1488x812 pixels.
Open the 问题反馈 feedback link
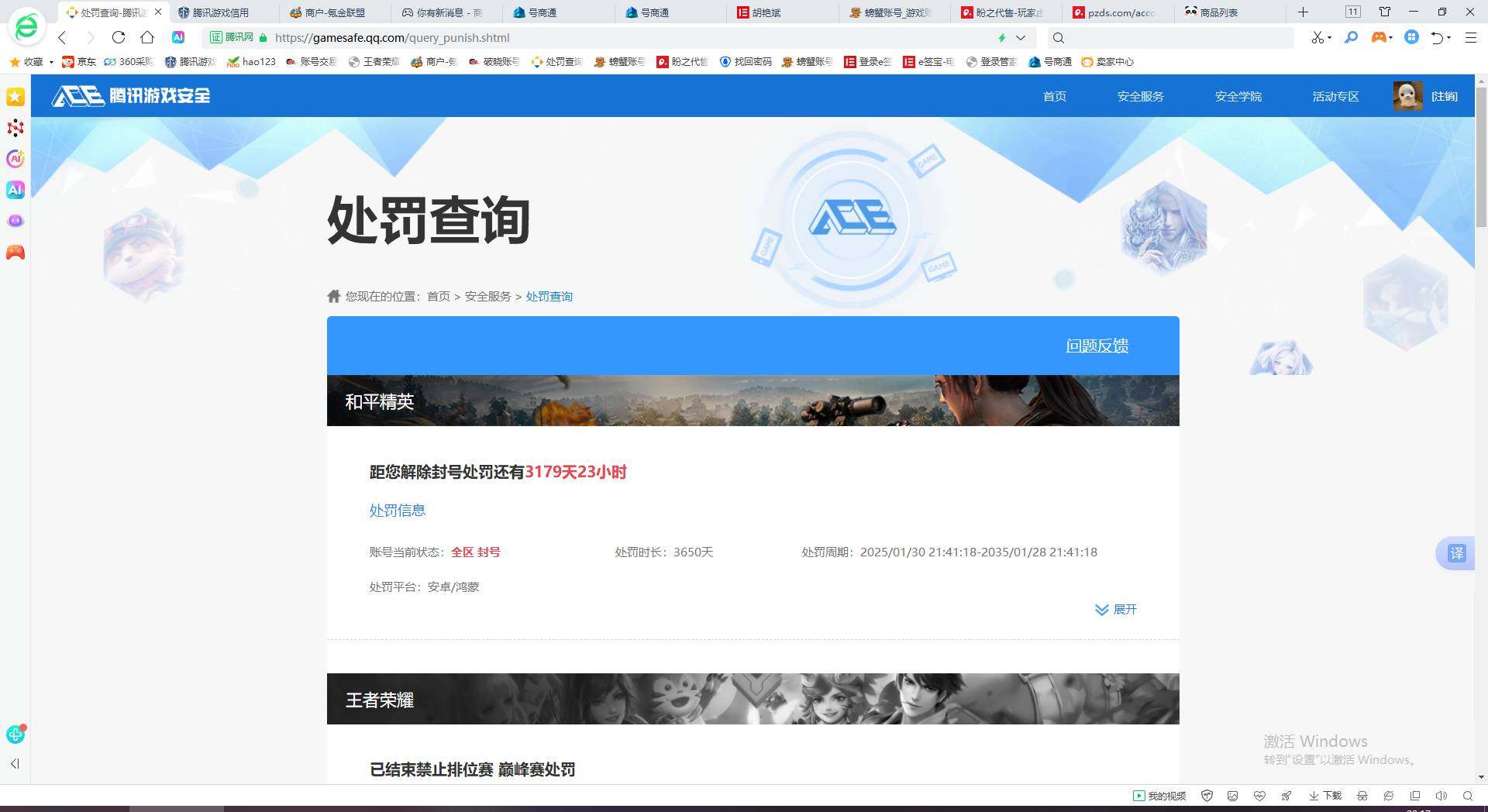(1097, 346)
